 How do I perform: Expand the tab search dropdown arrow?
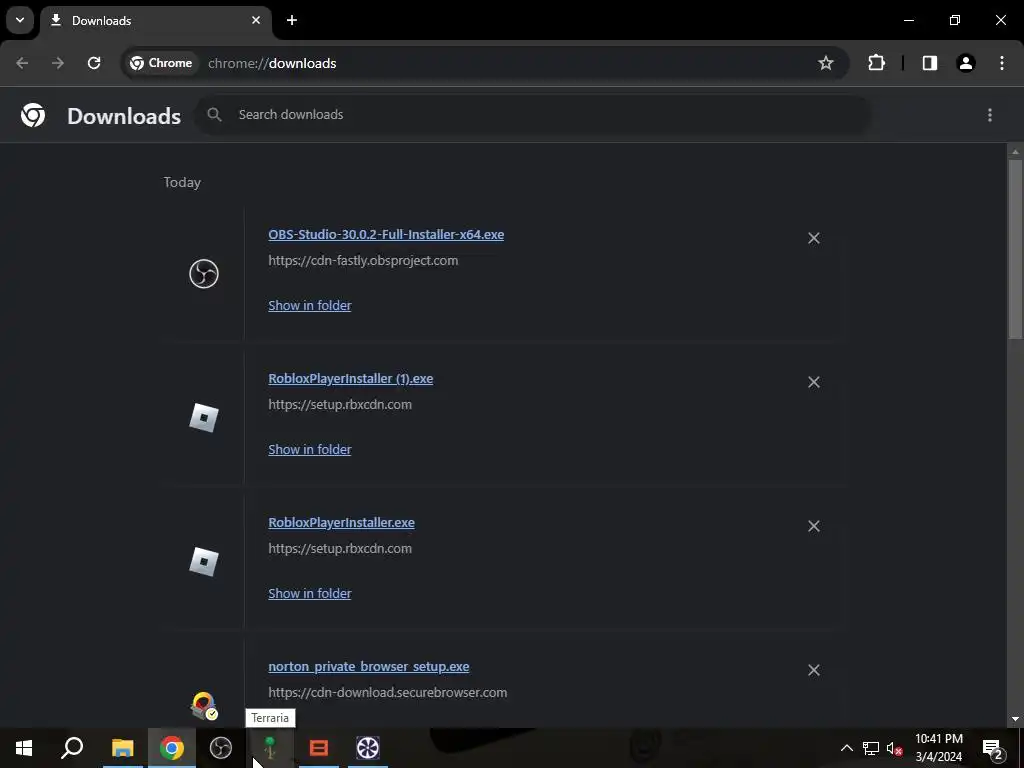pyautogui.click(x=20, y=20)
